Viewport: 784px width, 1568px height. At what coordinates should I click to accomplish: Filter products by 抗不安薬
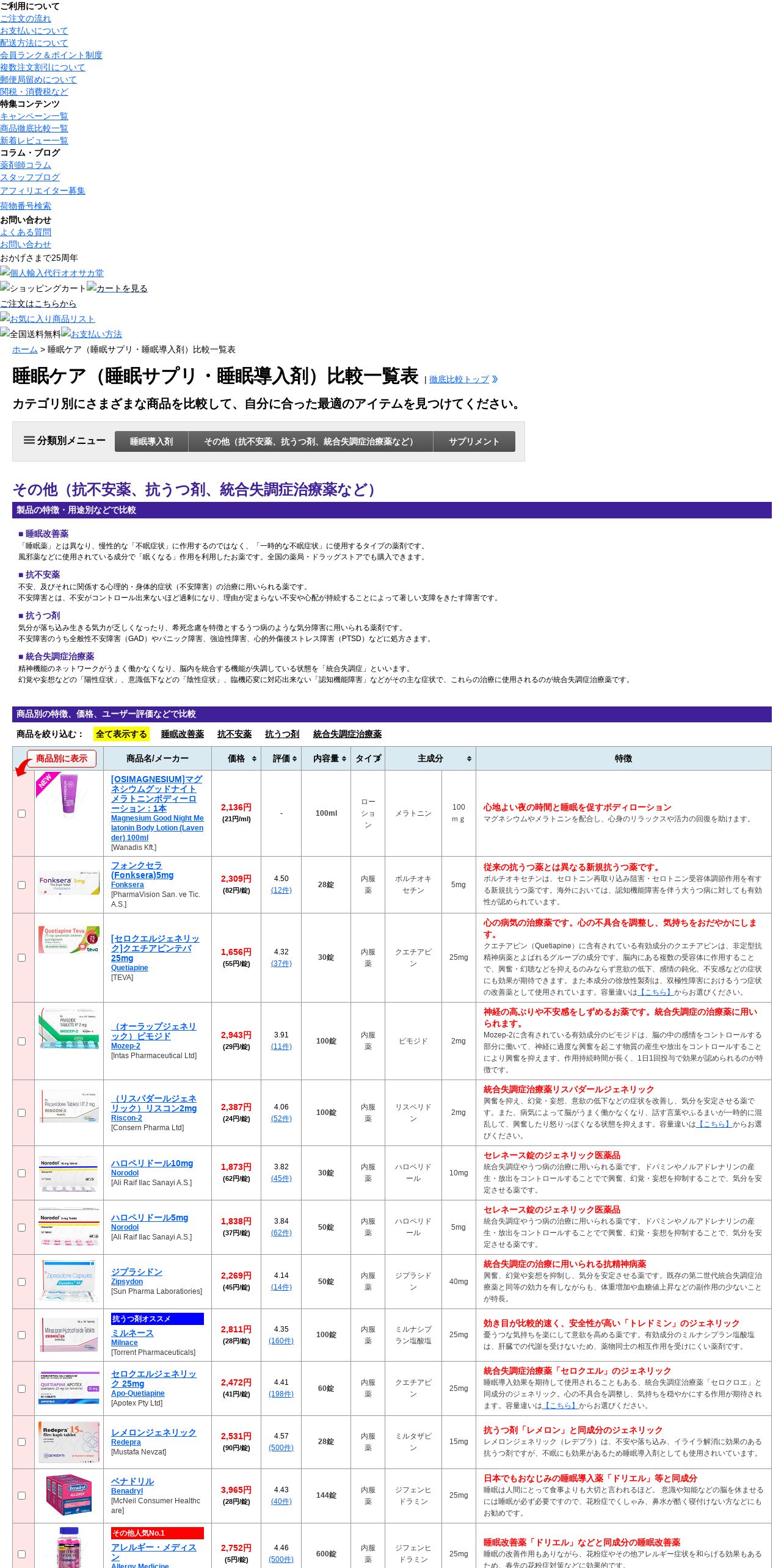(234, 734)
